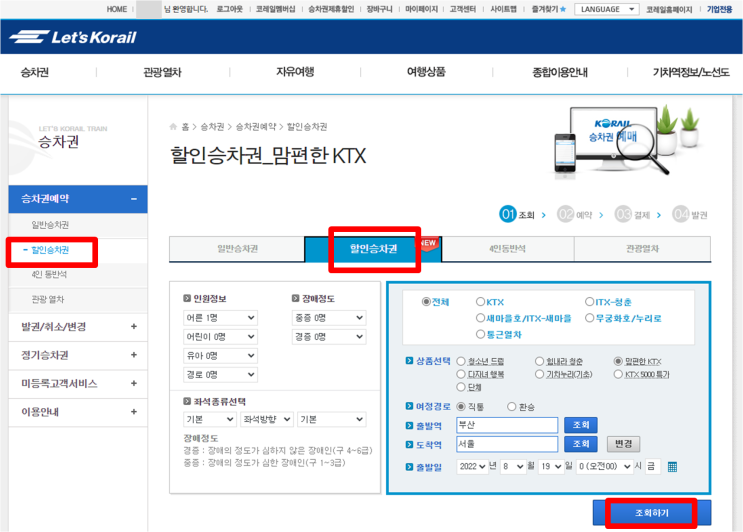Select the 전체 train type radio
The width and height of the screenshot is (743, 532).
(426, 302)
